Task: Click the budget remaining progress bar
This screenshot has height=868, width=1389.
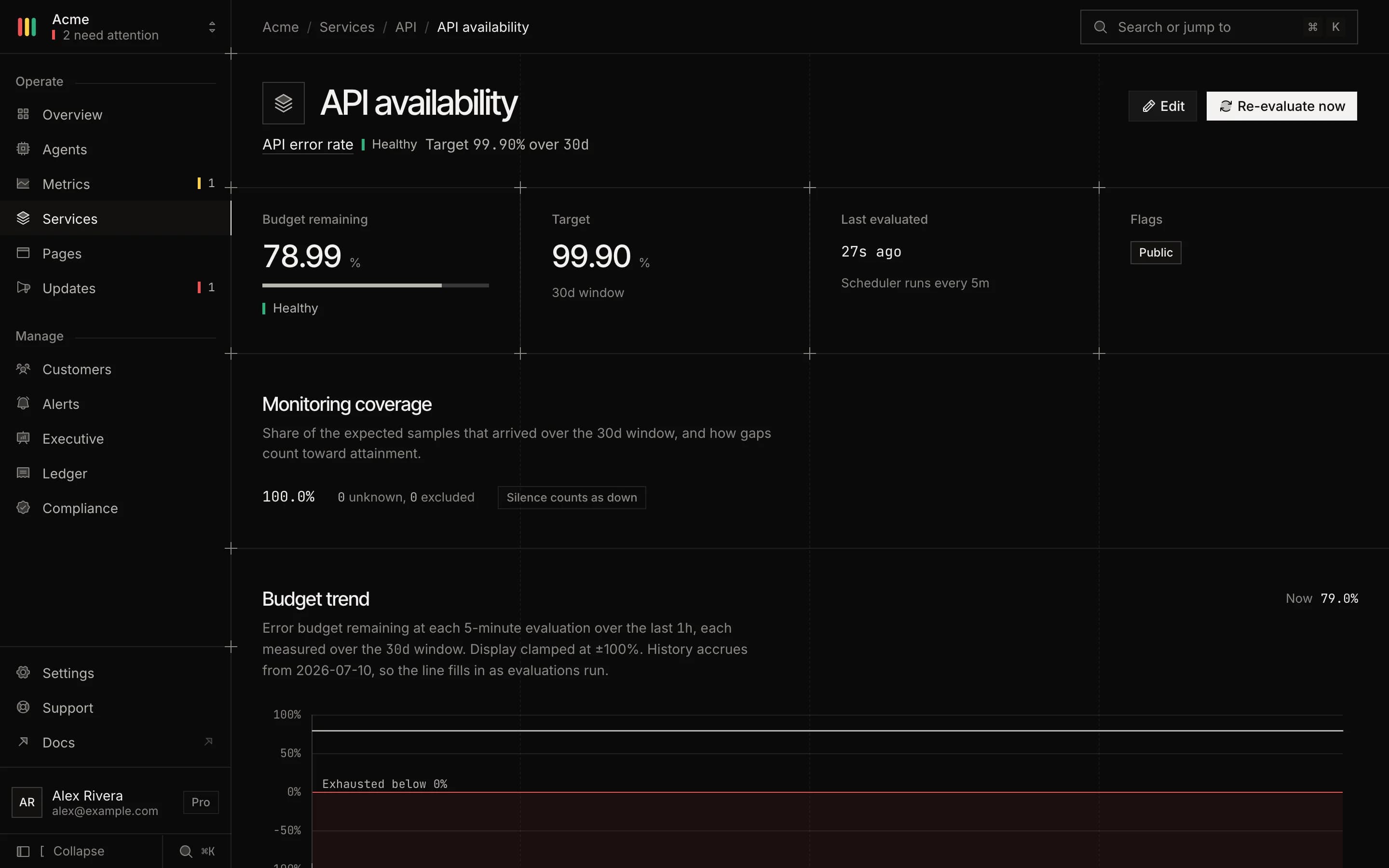Action: 375,285
